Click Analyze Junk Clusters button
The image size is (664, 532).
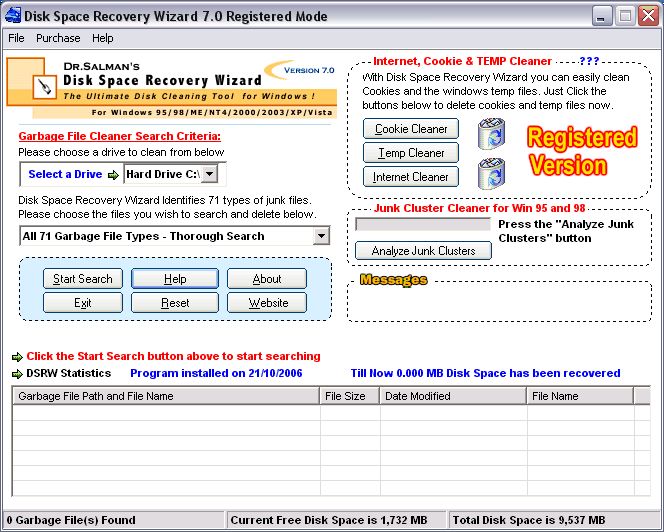(x=424, y=250)
